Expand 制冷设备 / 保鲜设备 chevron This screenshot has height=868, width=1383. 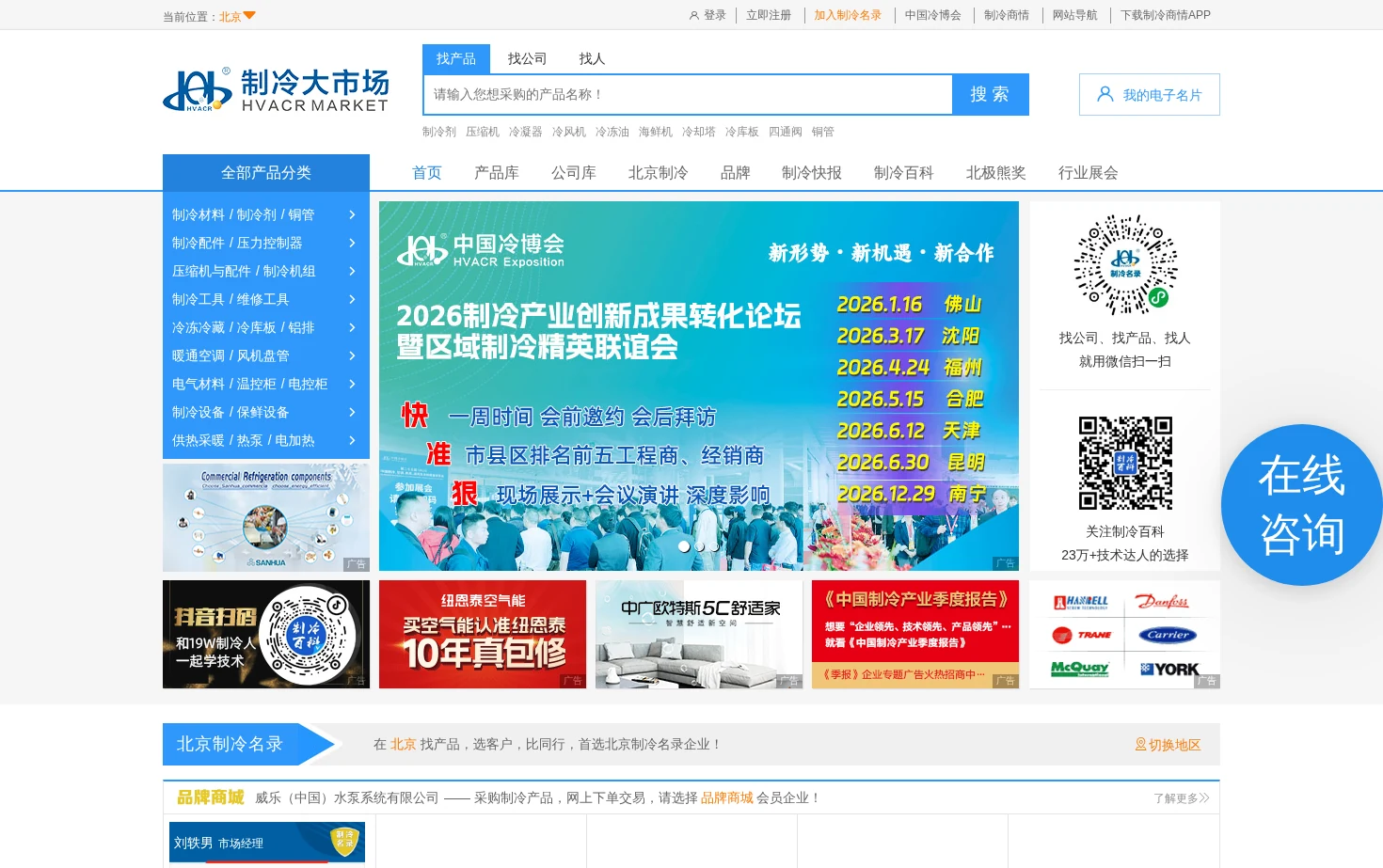click(352, 412)
